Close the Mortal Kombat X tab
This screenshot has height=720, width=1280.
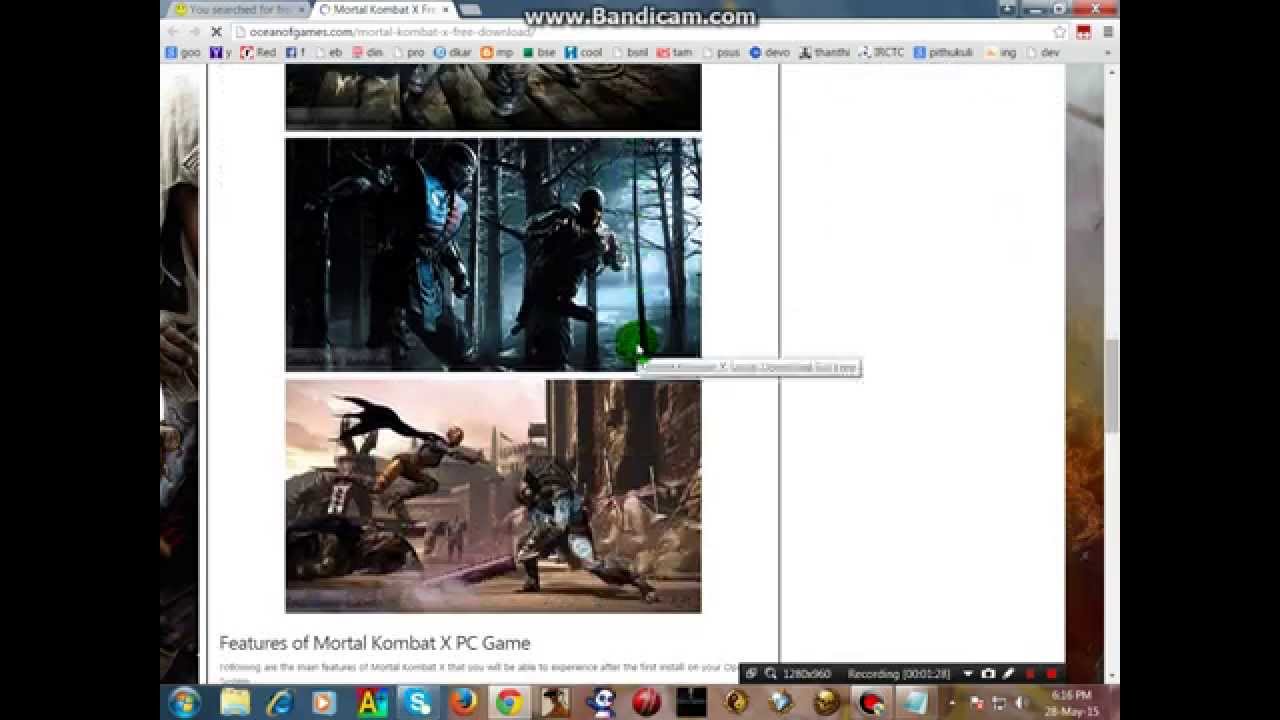(445, 9)
